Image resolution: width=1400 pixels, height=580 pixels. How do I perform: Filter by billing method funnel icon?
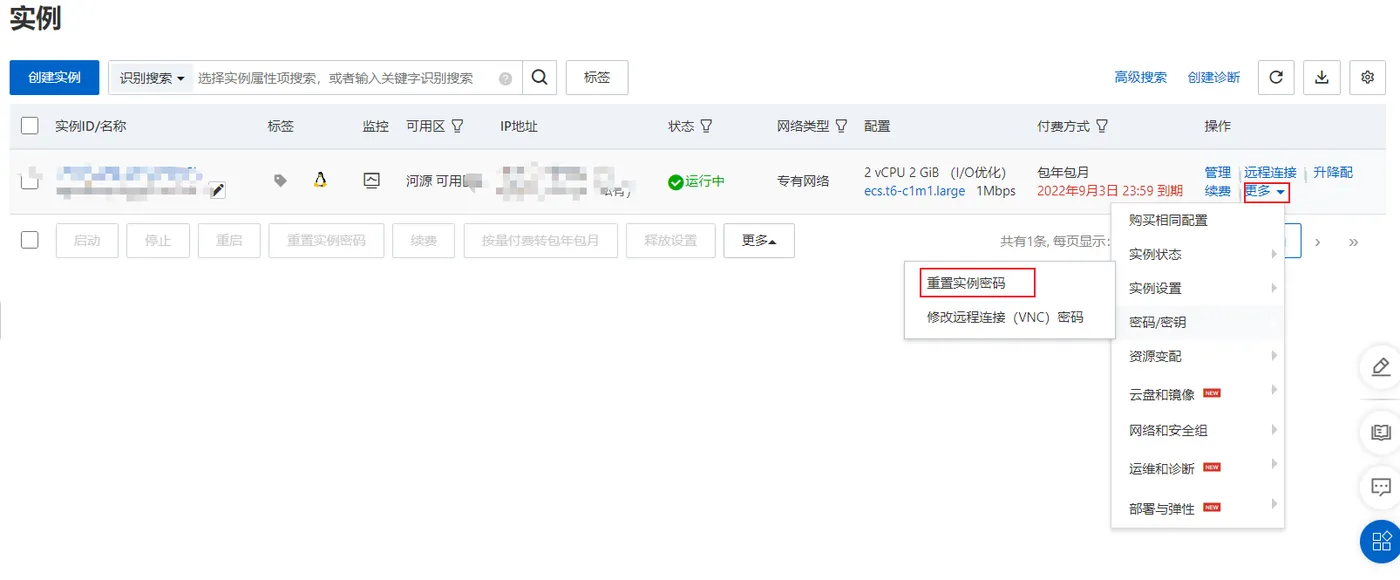1102,126
